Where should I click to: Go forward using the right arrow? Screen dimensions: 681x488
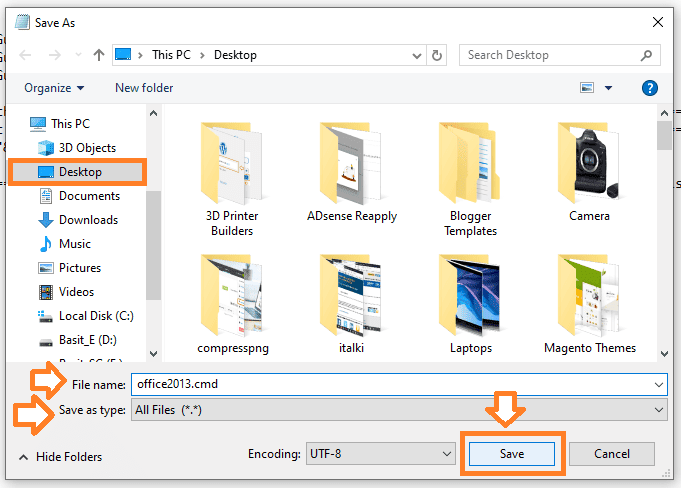pos(54,55)
